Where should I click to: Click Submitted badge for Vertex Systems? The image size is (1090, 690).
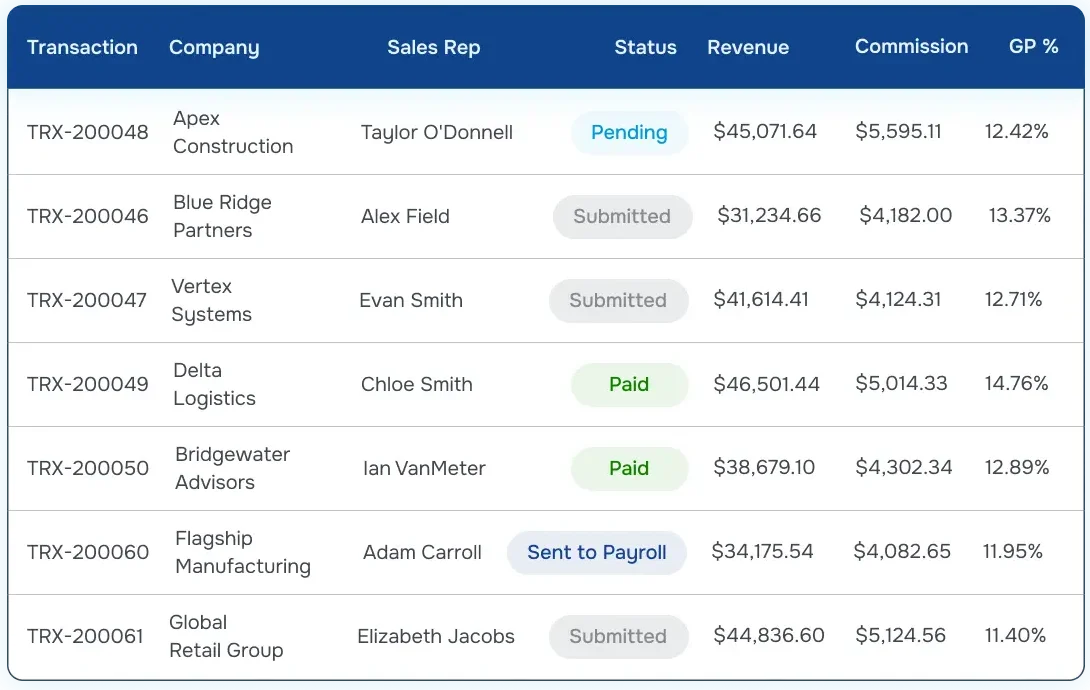(x=618, y=300)
